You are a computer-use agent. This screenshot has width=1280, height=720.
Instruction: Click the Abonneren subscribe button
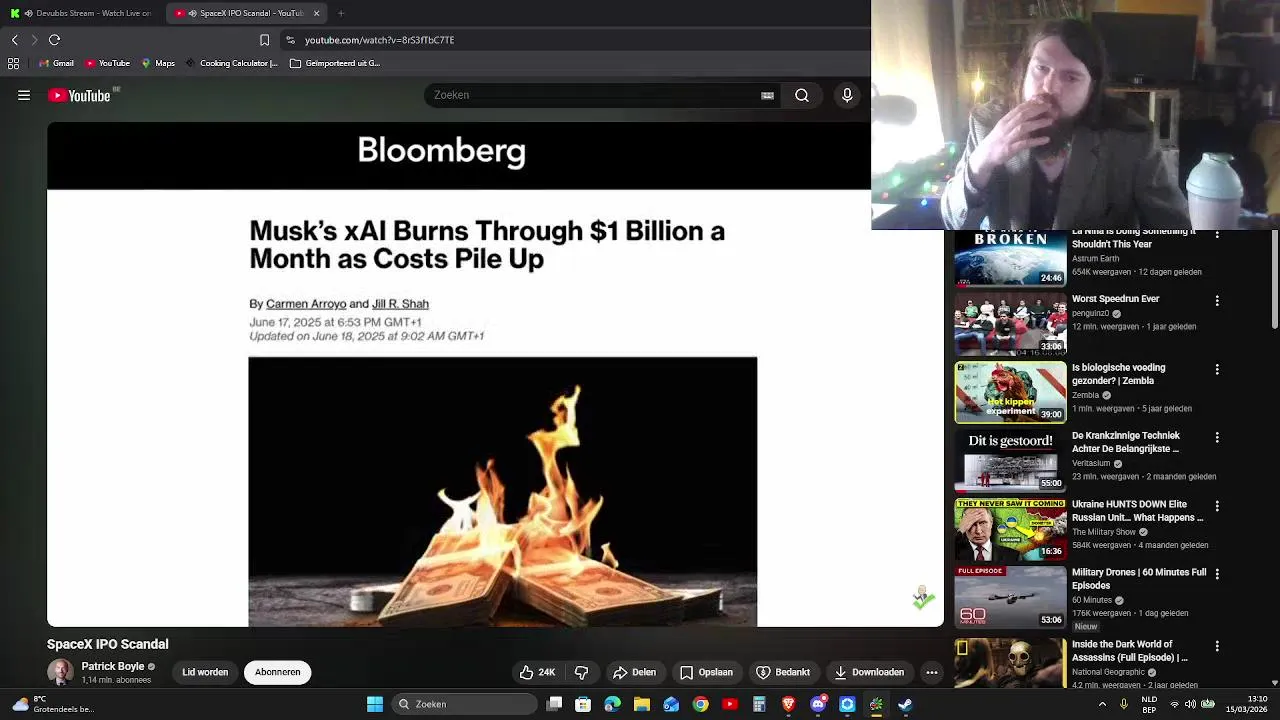pos(278,672)
